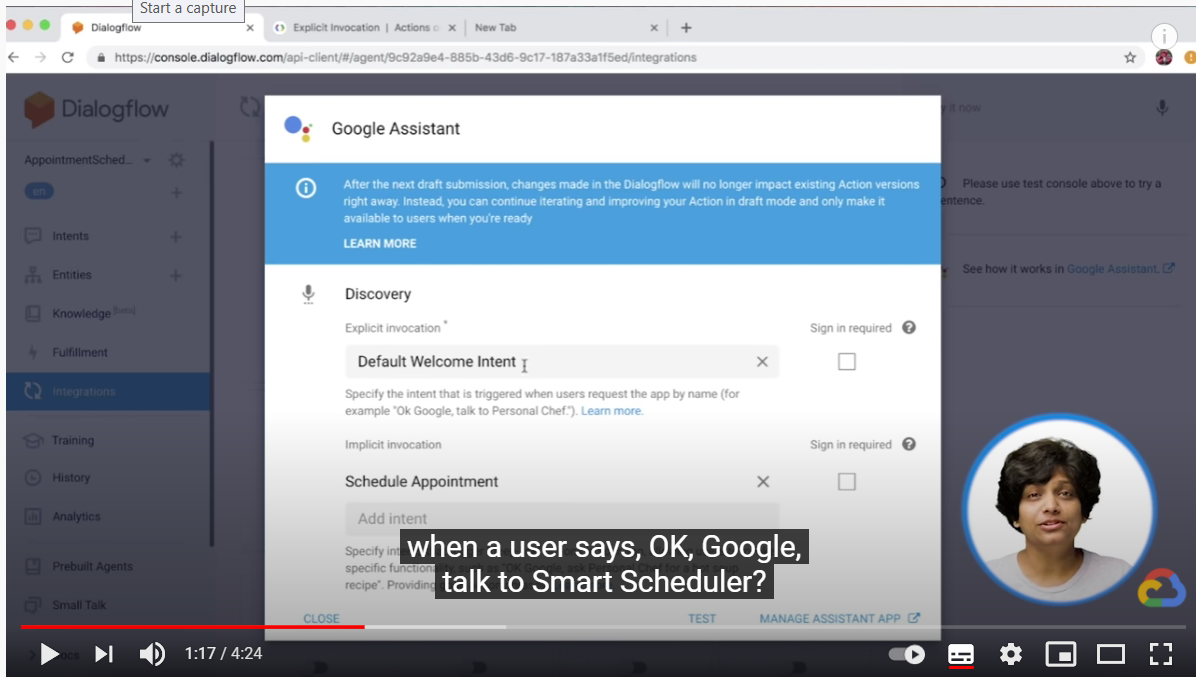Remove the Schedule Appointment implicit intent

coord(763,482)
